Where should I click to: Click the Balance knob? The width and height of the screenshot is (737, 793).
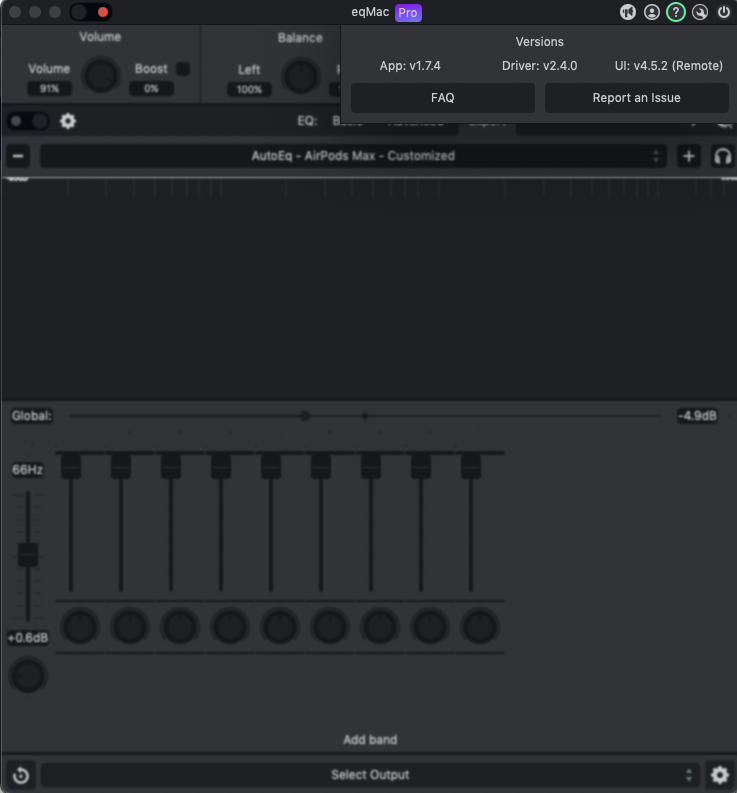300,77
